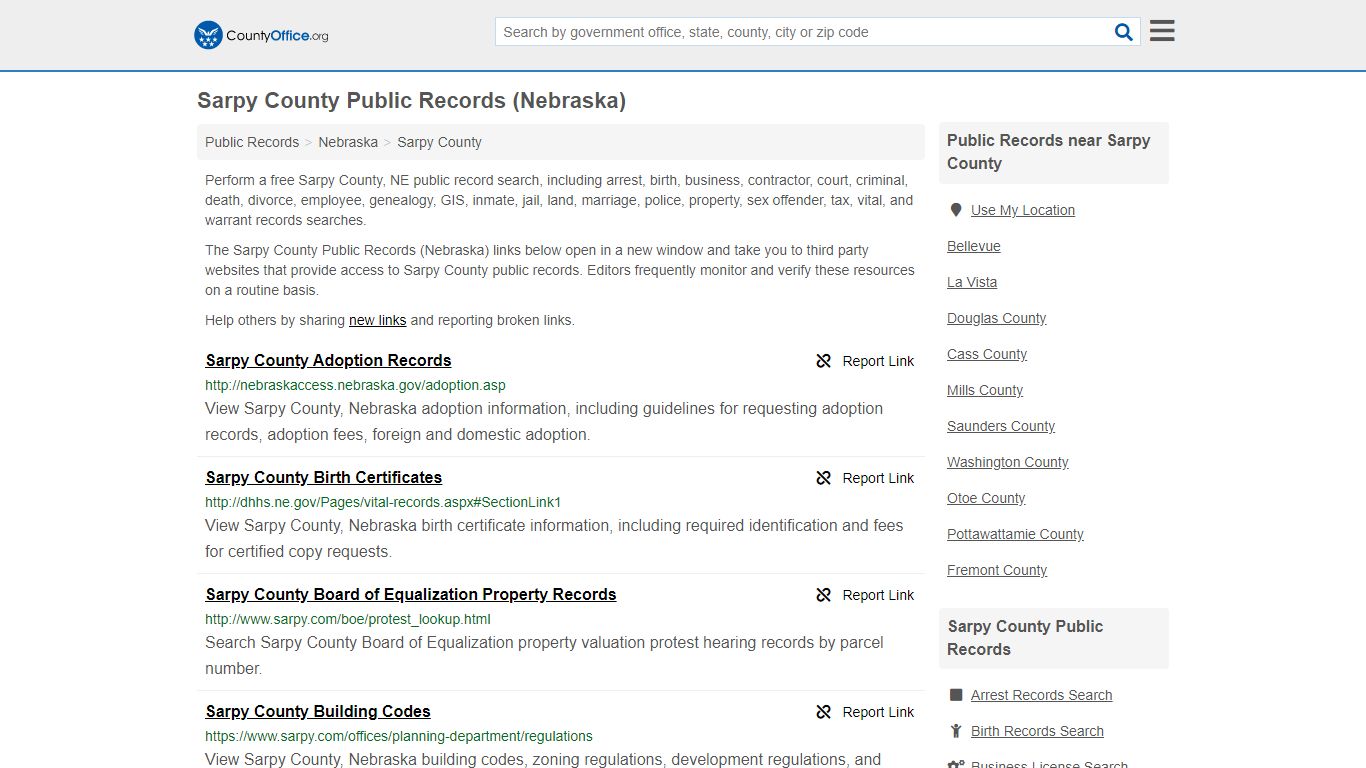Click the location pin icon
The image size is (1366, 768).
point(956,210)
